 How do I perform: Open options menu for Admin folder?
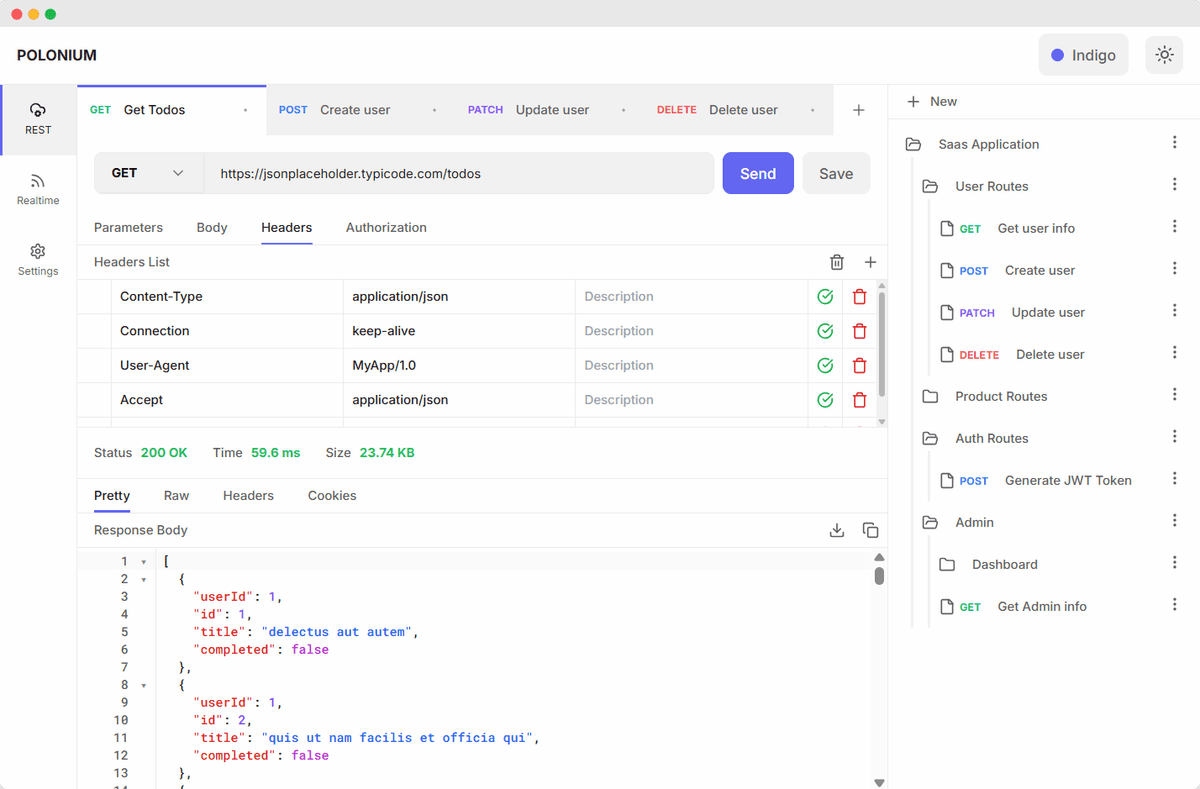pyautogui.click(x=1174, y=521)
